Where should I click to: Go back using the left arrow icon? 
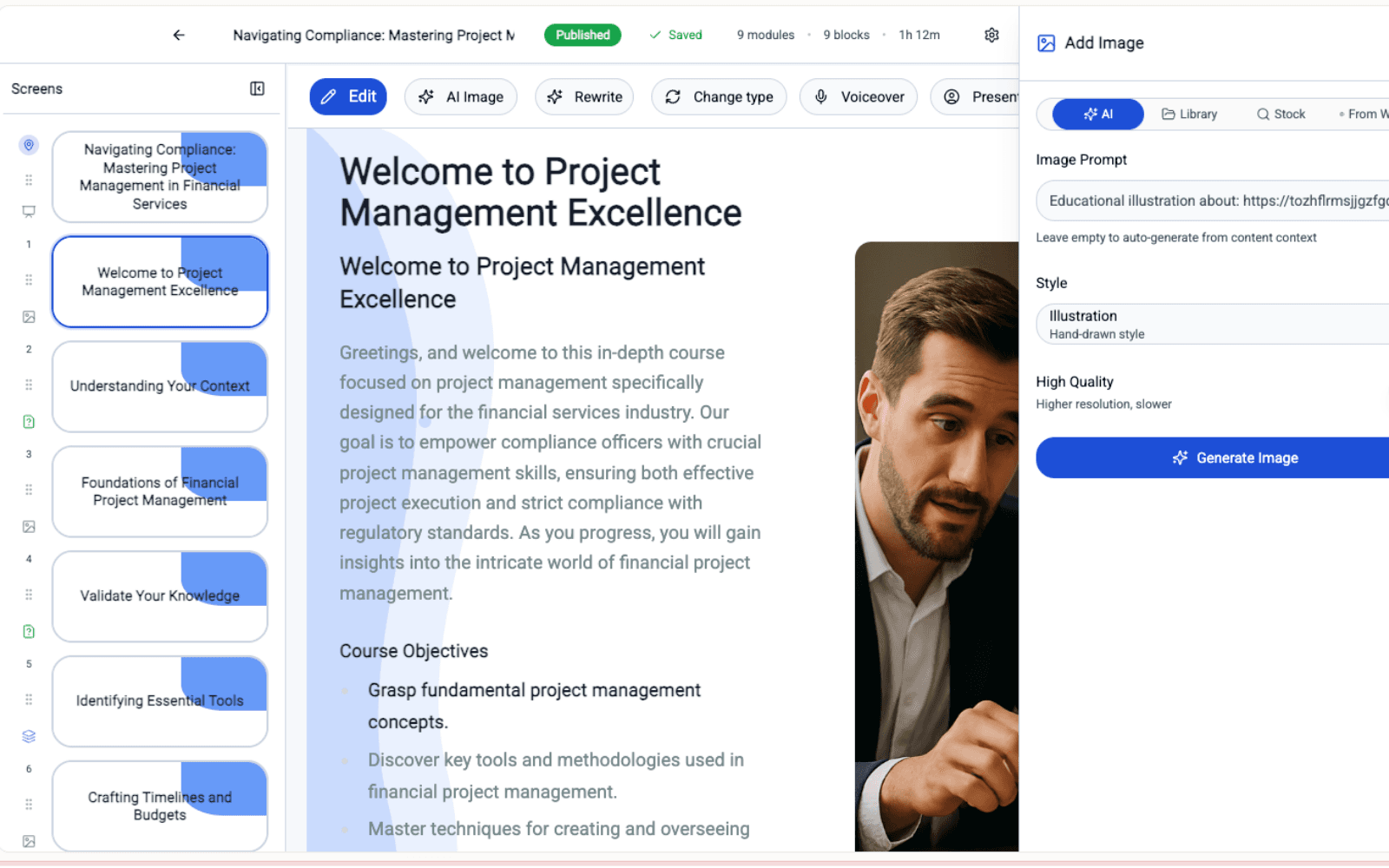click(x=179, y=35)
